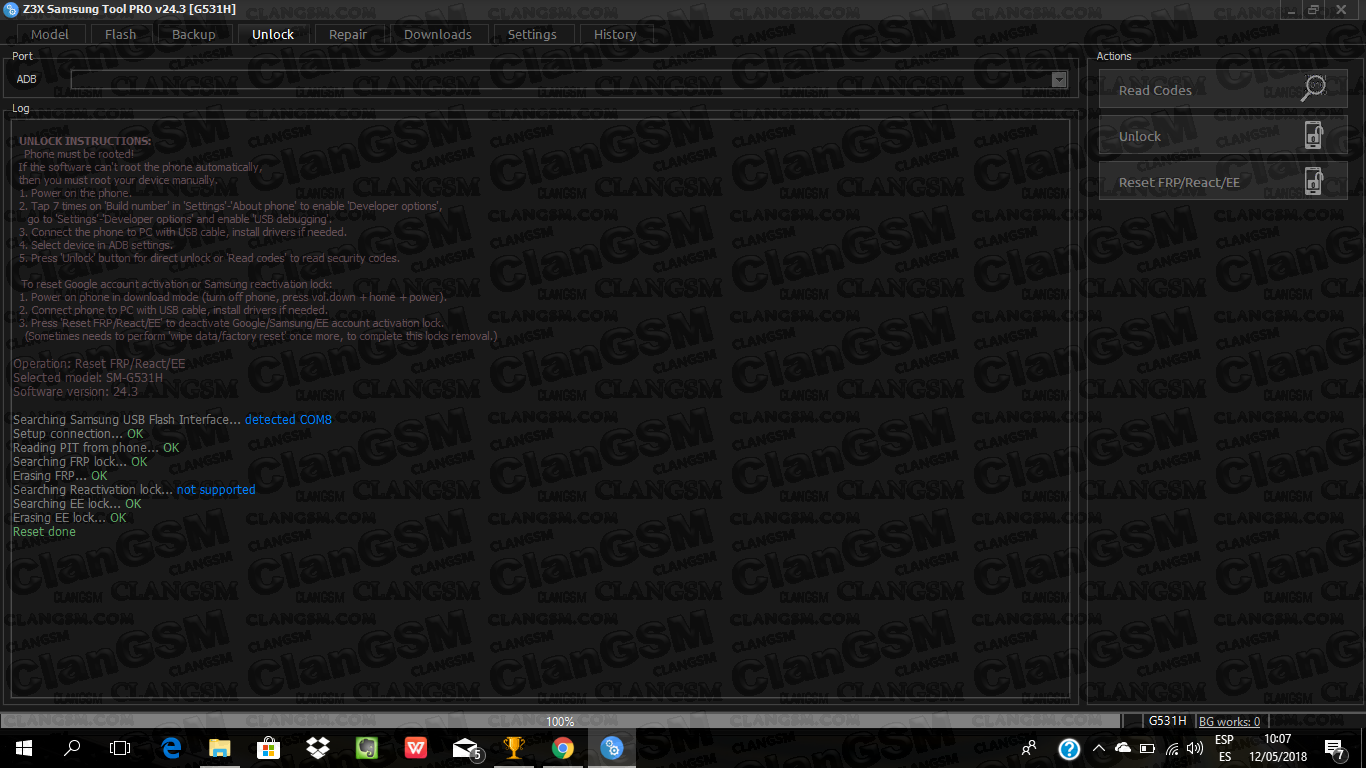Launch WPS Office from the taskbar

click(x=416, y=748)
